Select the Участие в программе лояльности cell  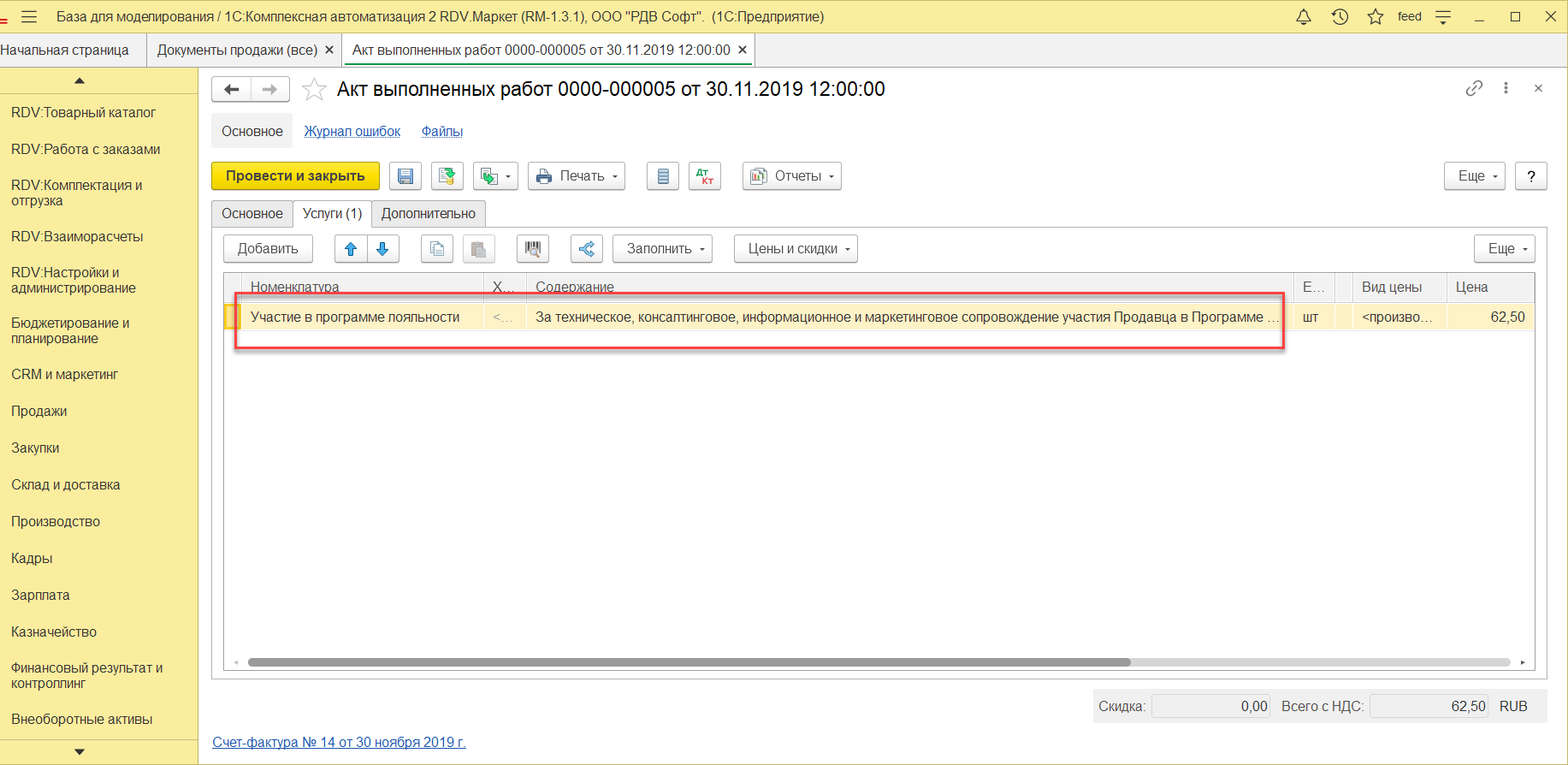362,317
